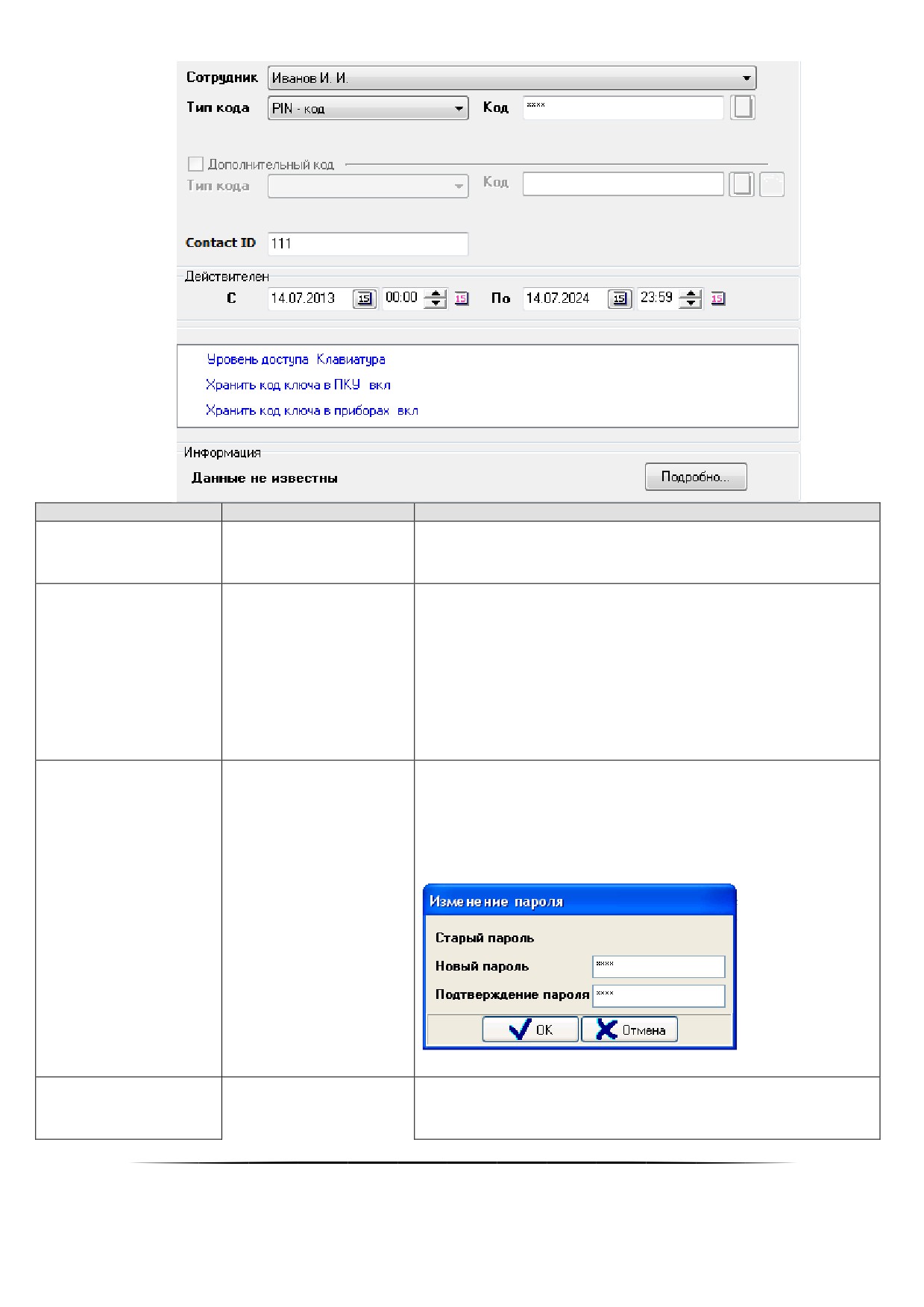
Task: Open the calendar for end date 14.07.2024
Action: (x=620, y=298)
